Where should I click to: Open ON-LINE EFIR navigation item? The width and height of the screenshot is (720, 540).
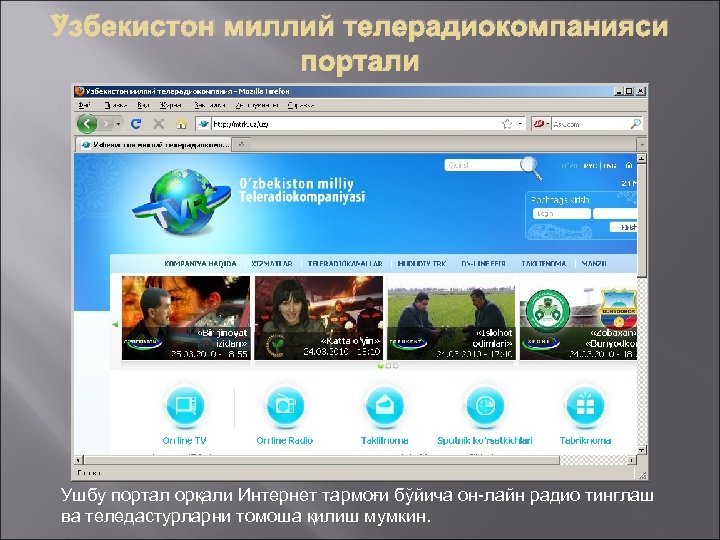[484, 264]
